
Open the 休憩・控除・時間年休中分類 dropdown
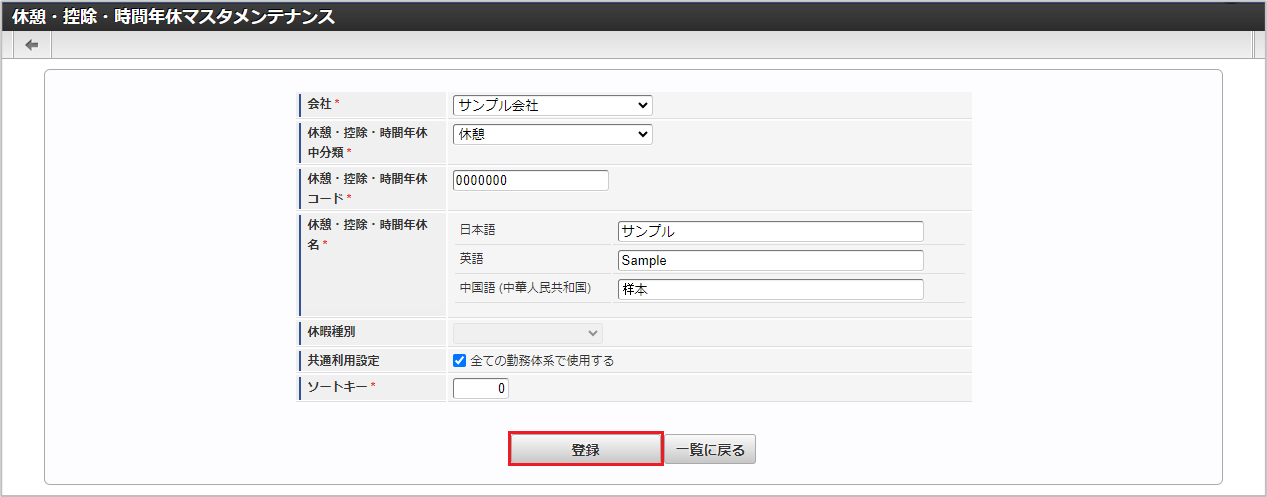tap(552, 134)
